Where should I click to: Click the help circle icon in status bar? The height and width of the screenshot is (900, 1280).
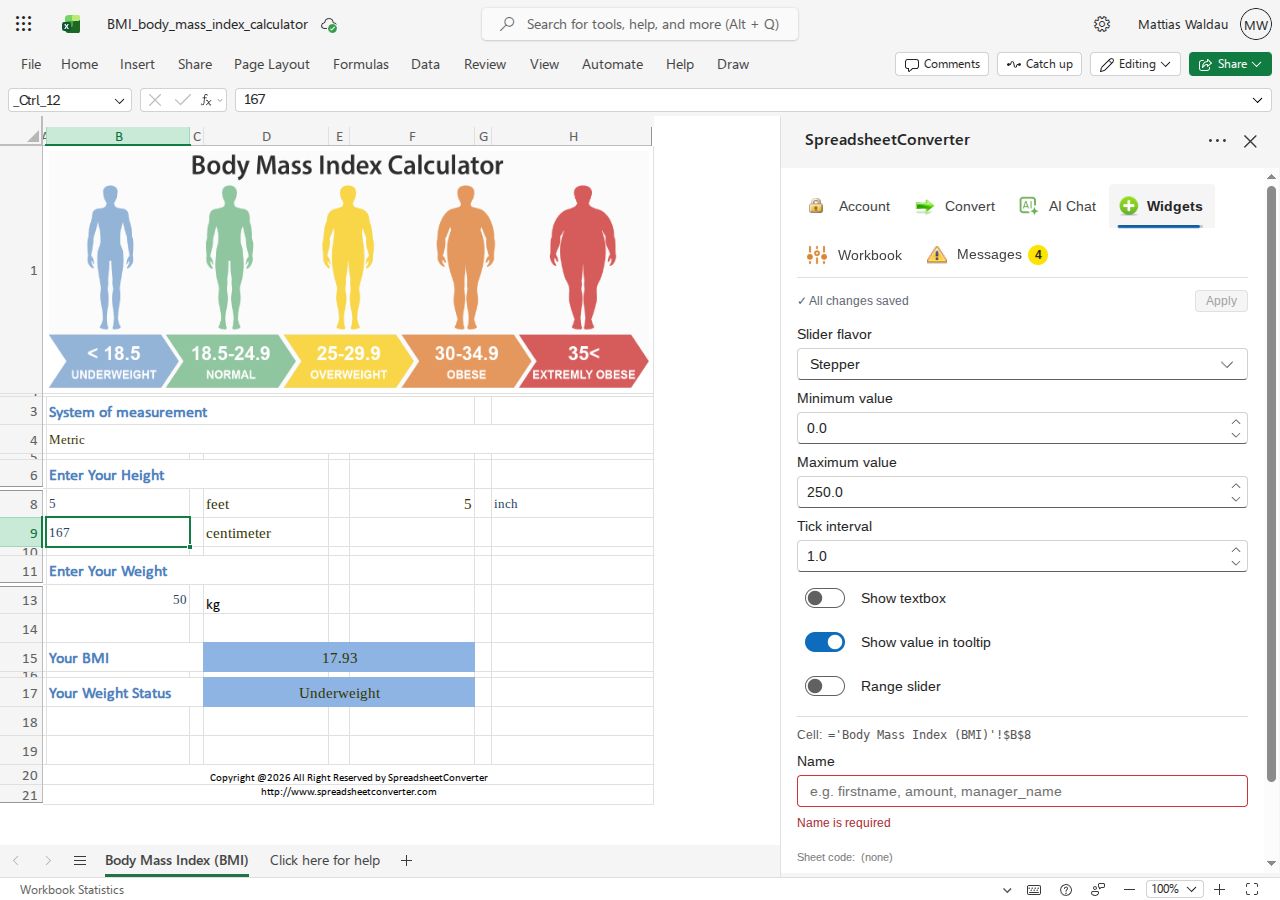(1066, 889)
